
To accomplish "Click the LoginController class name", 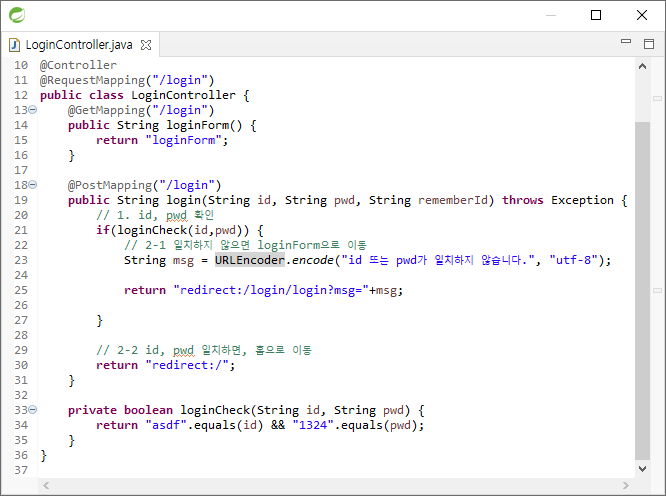I will [183, 95].
